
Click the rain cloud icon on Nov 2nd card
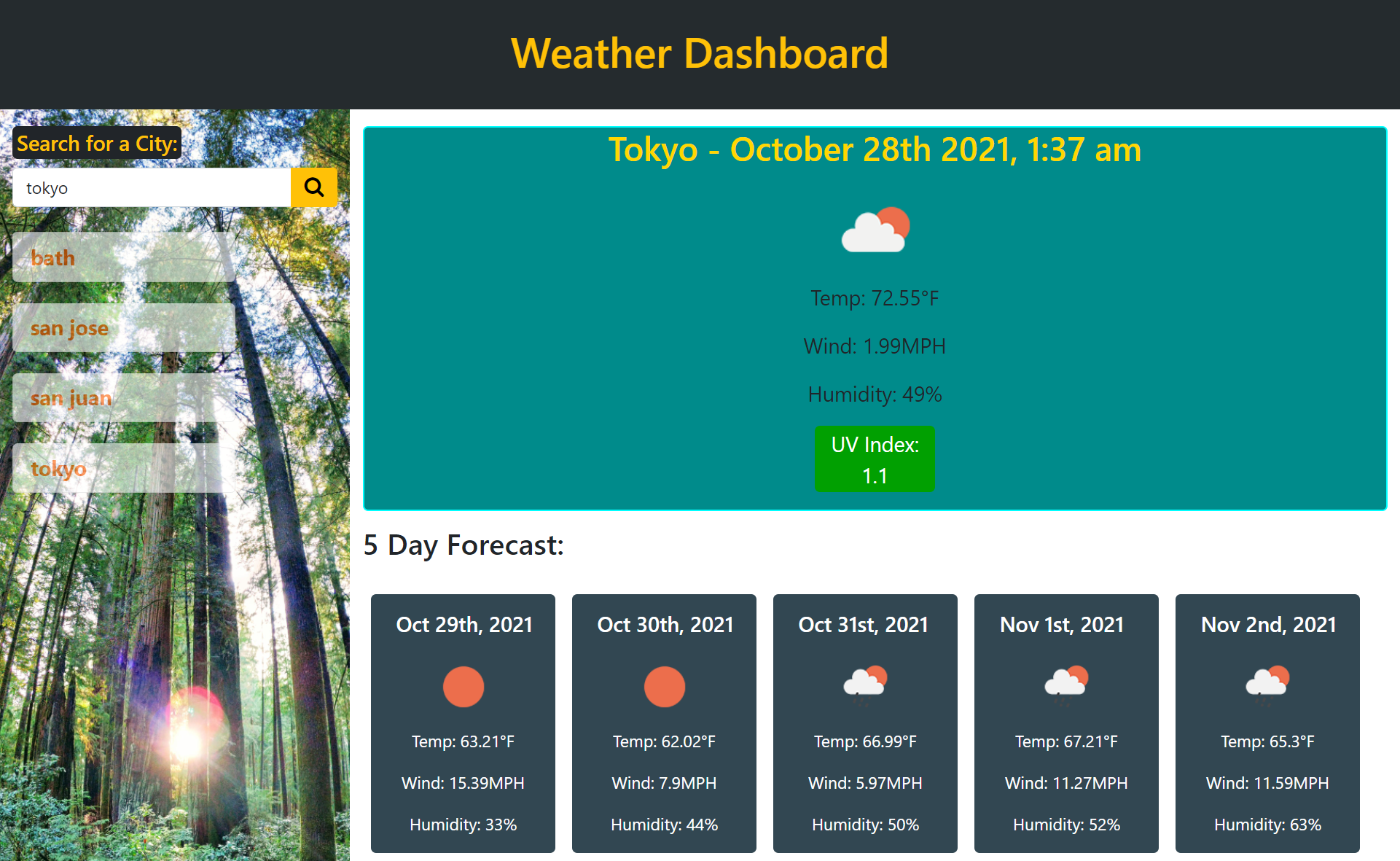point(1267,683)
